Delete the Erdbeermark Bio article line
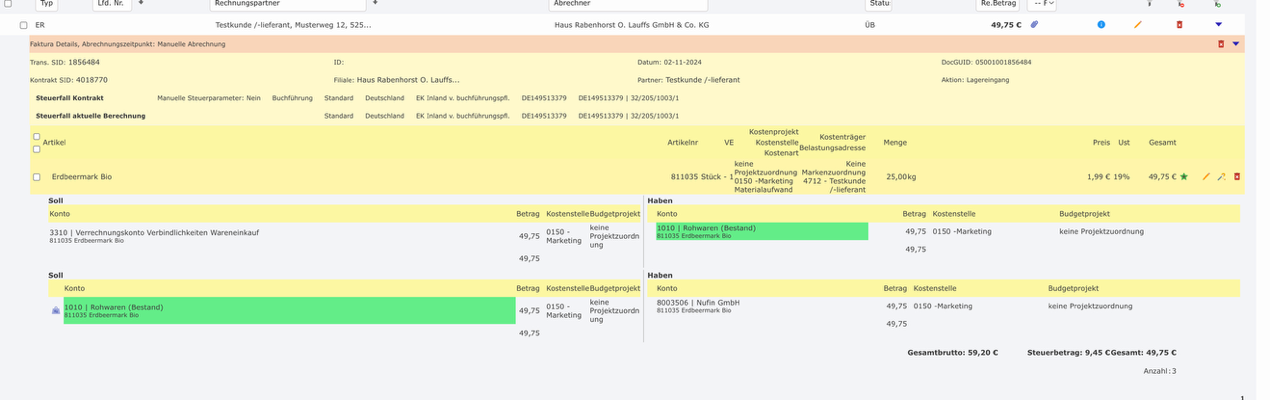Screen dimensions: 1270x400 coord(1237,177)
